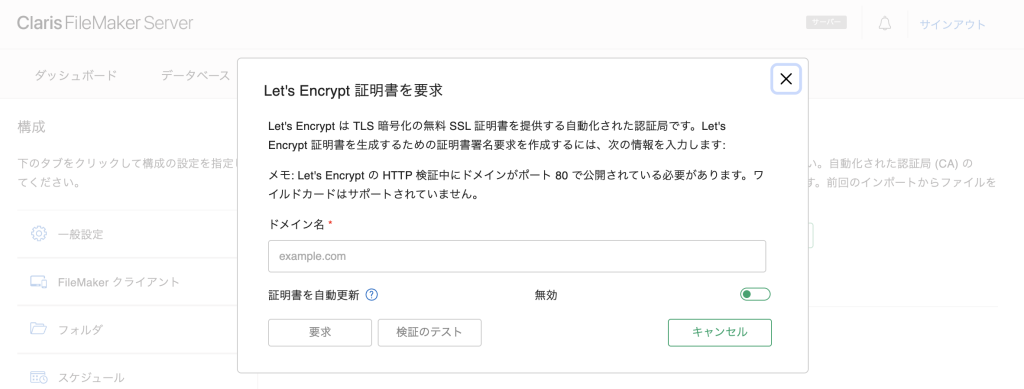The height and width of the screenshot is (389, 1024).
Task: Toggle the 証明書を自動更新 switch
Action: (756, 294)
